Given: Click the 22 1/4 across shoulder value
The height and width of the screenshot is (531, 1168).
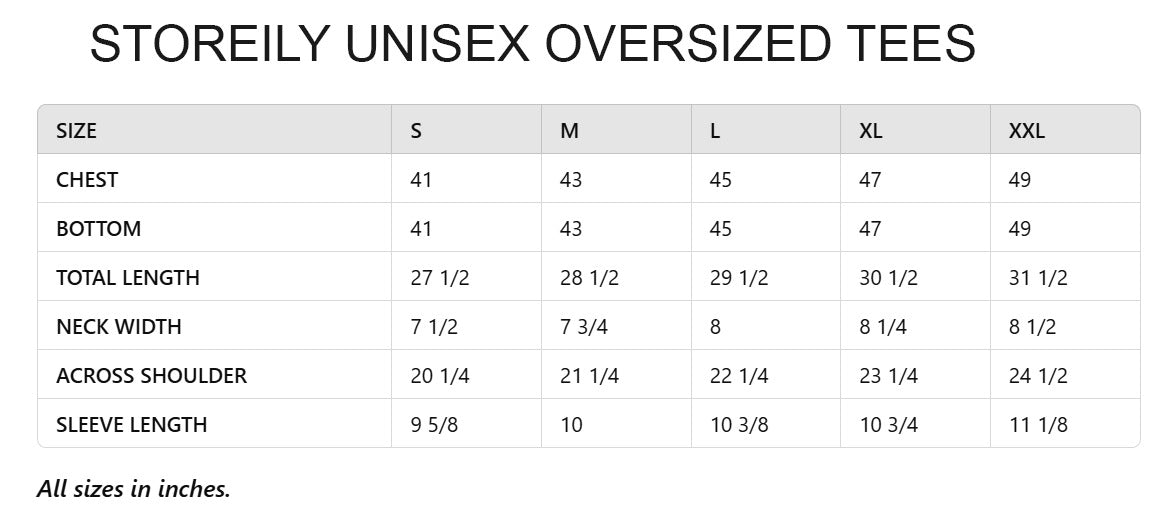Looking at the screenshot, I should pyautogui.click(x=739, y=376).
